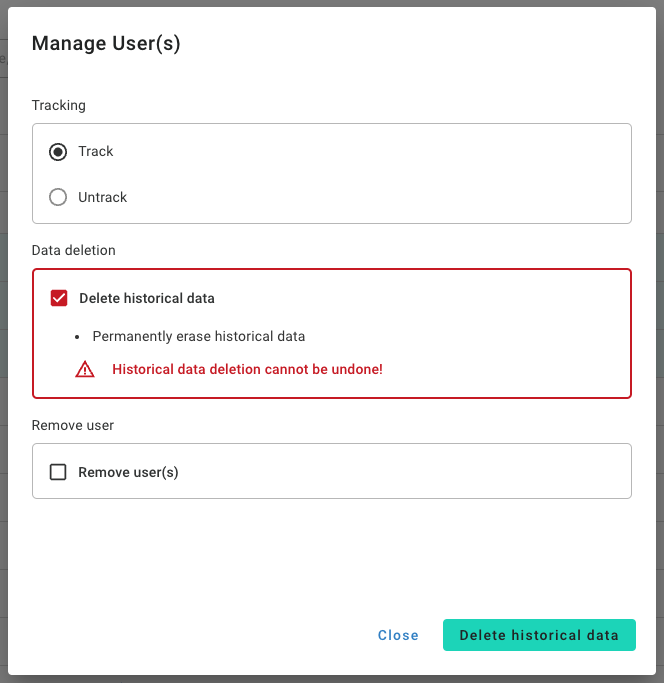Click the Untrack option label text

click(x=102, y=197)
